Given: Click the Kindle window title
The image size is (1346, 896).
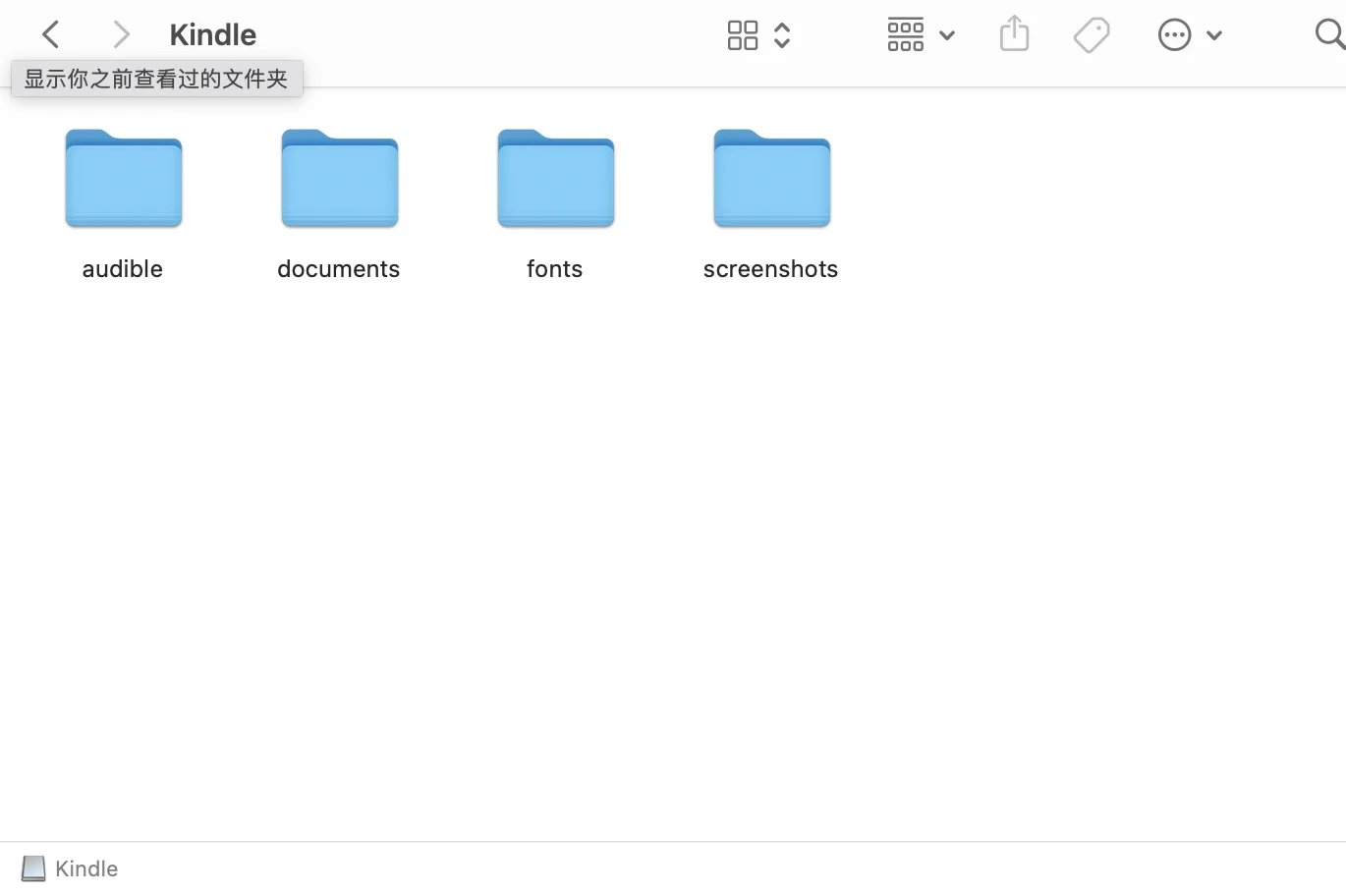Looking at the screenshot, I should 213,34.
